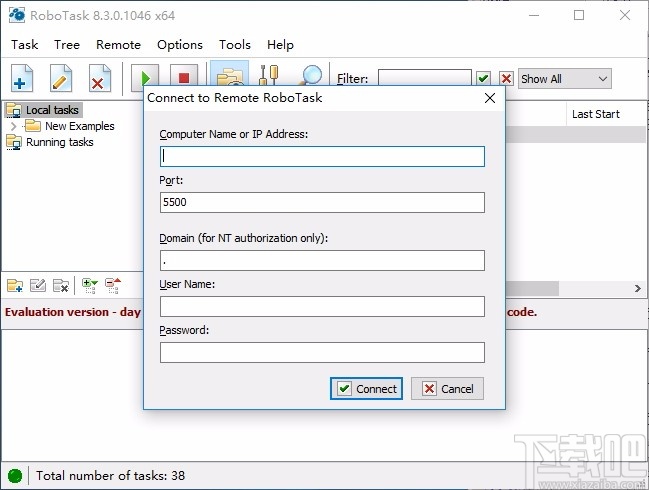Click the Last Start column header

click(596, 114)
